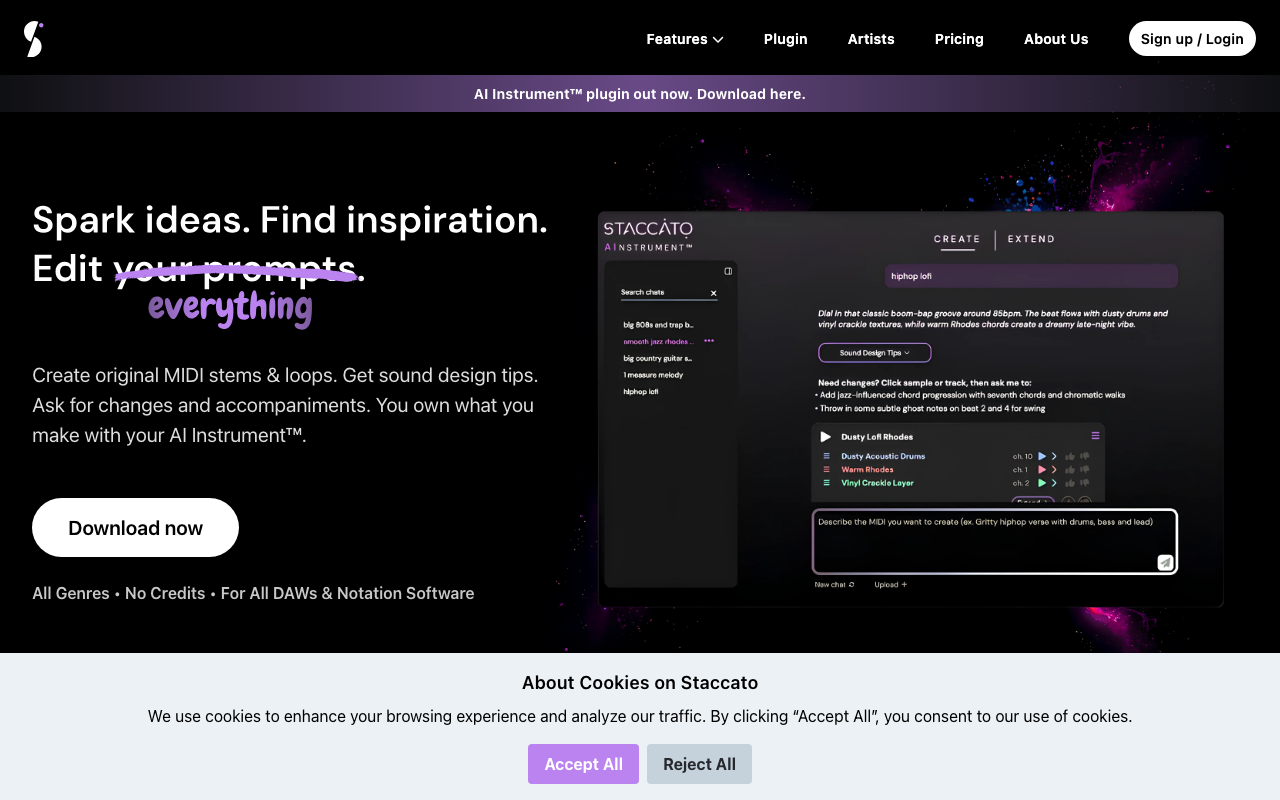Viewport: 1280px width, 800px height.
Task: Click New chat in plugin preview
Action: click(x=834, y=585)
